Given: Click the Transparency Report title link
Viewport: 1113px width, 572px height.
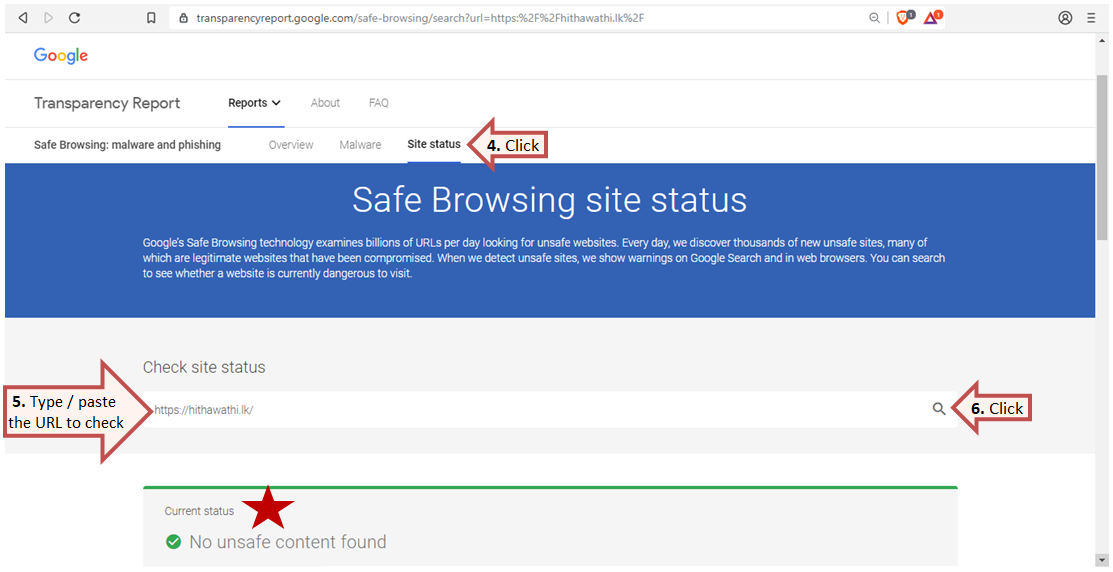Looking at the screenshot, I should tap(107, 104).
